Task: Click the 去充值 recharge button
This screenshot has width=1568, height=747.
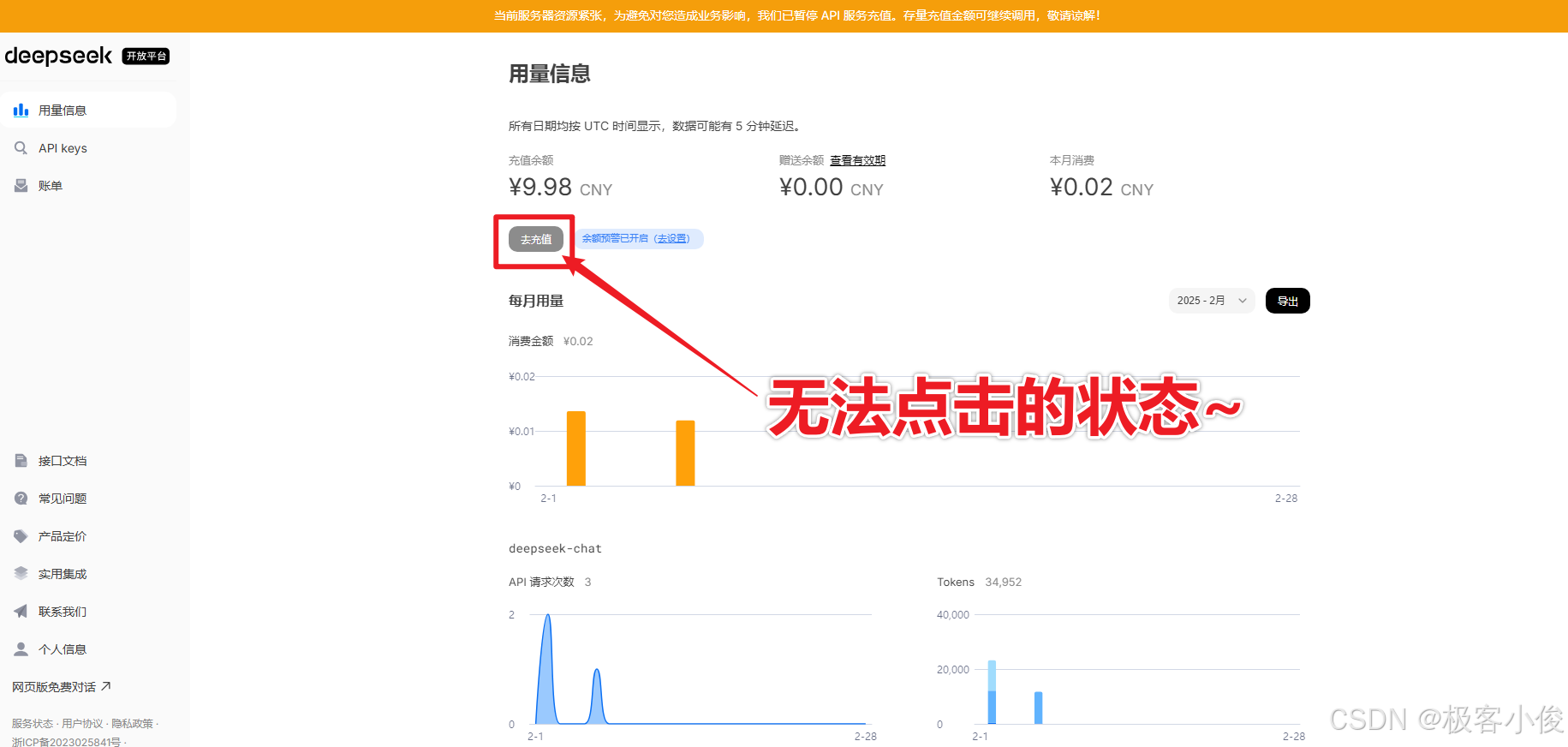Action: (536, 239)
